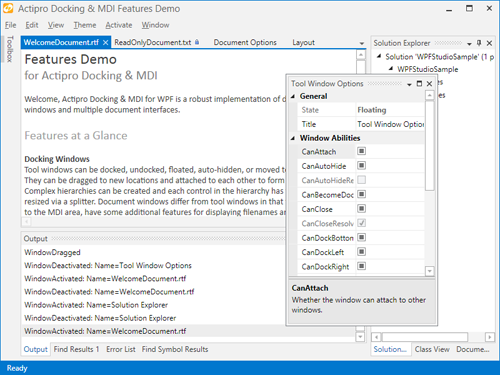The width and height of the screenshot is (500, 375).
Task: Click the Output panel scroll down arrow
Action: tap(360, 337)
